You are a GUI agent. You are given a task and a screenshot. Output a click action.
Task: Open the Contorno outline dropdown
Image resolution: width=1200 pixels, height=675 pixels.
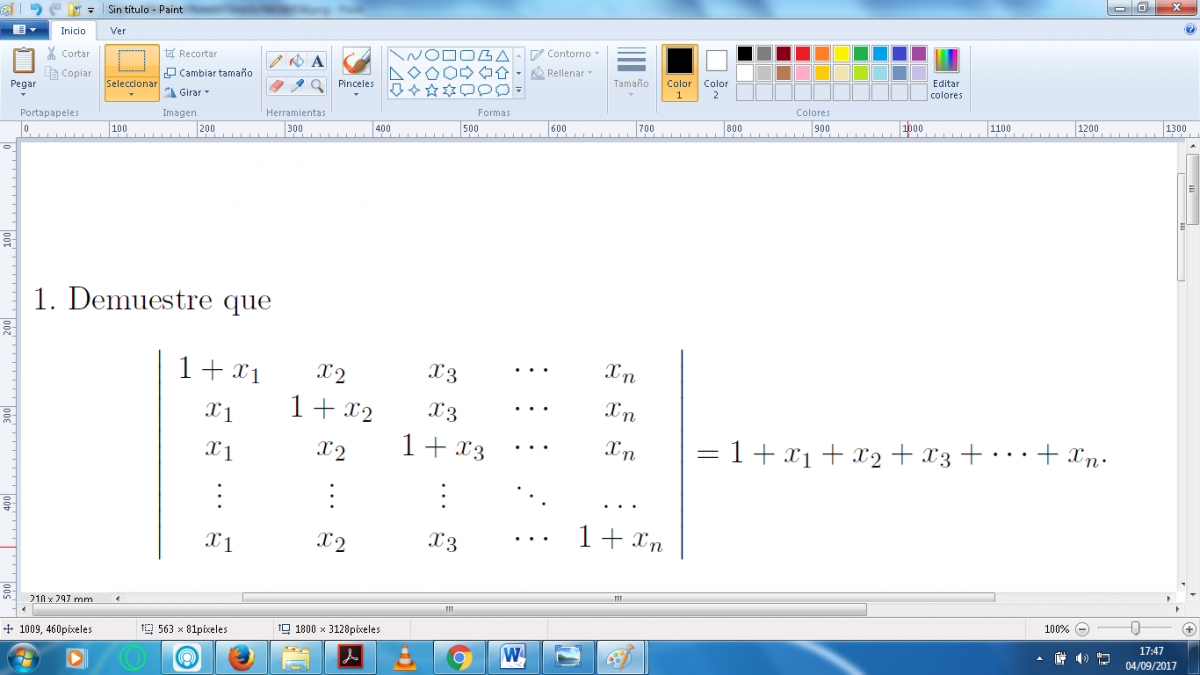566,54
